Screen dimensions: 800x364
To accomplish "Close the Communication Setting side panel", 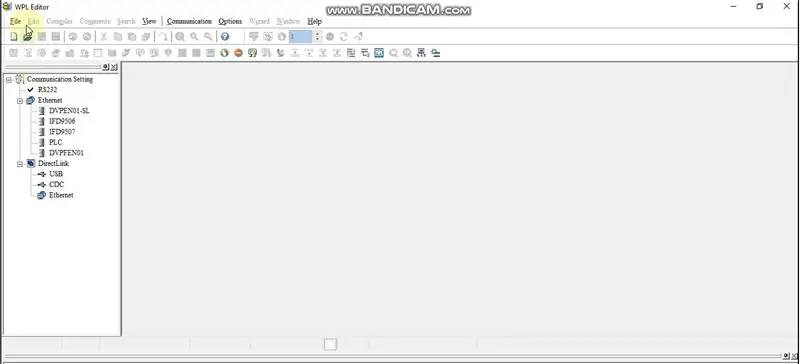I will tap(114, 67).
